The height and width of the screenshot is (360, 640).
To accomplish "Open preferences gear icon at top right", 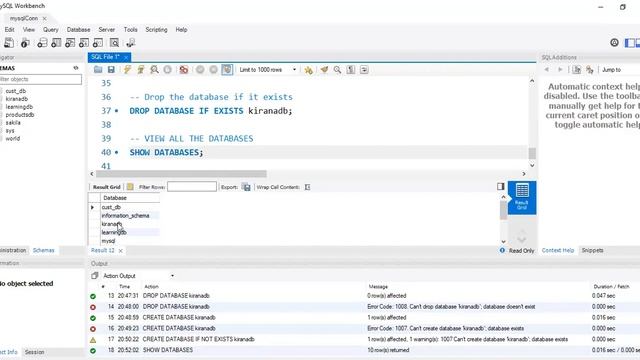I will coord(614,42).
